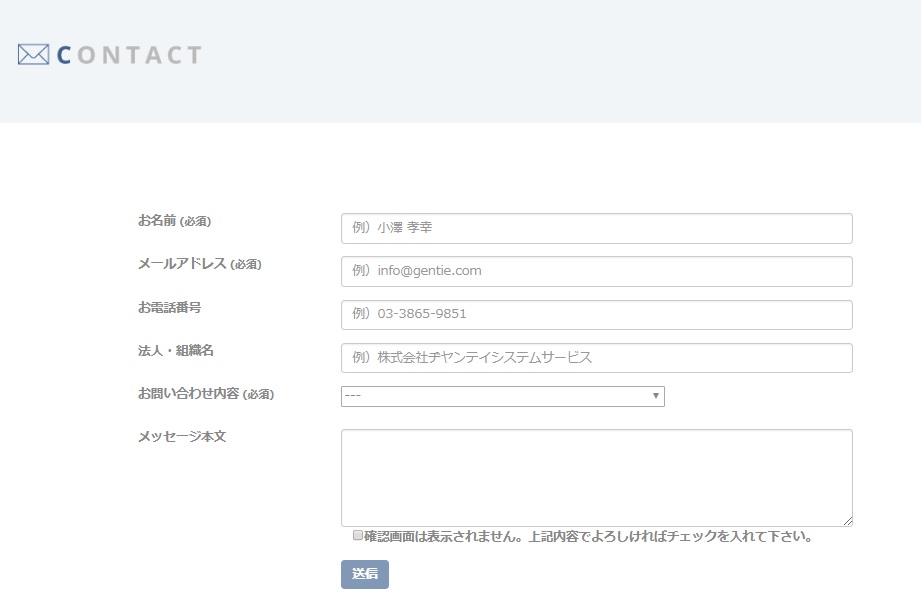921x609 pixels.
Task: Click into the お電話番号 phone number field
Action: pos(596,315)
